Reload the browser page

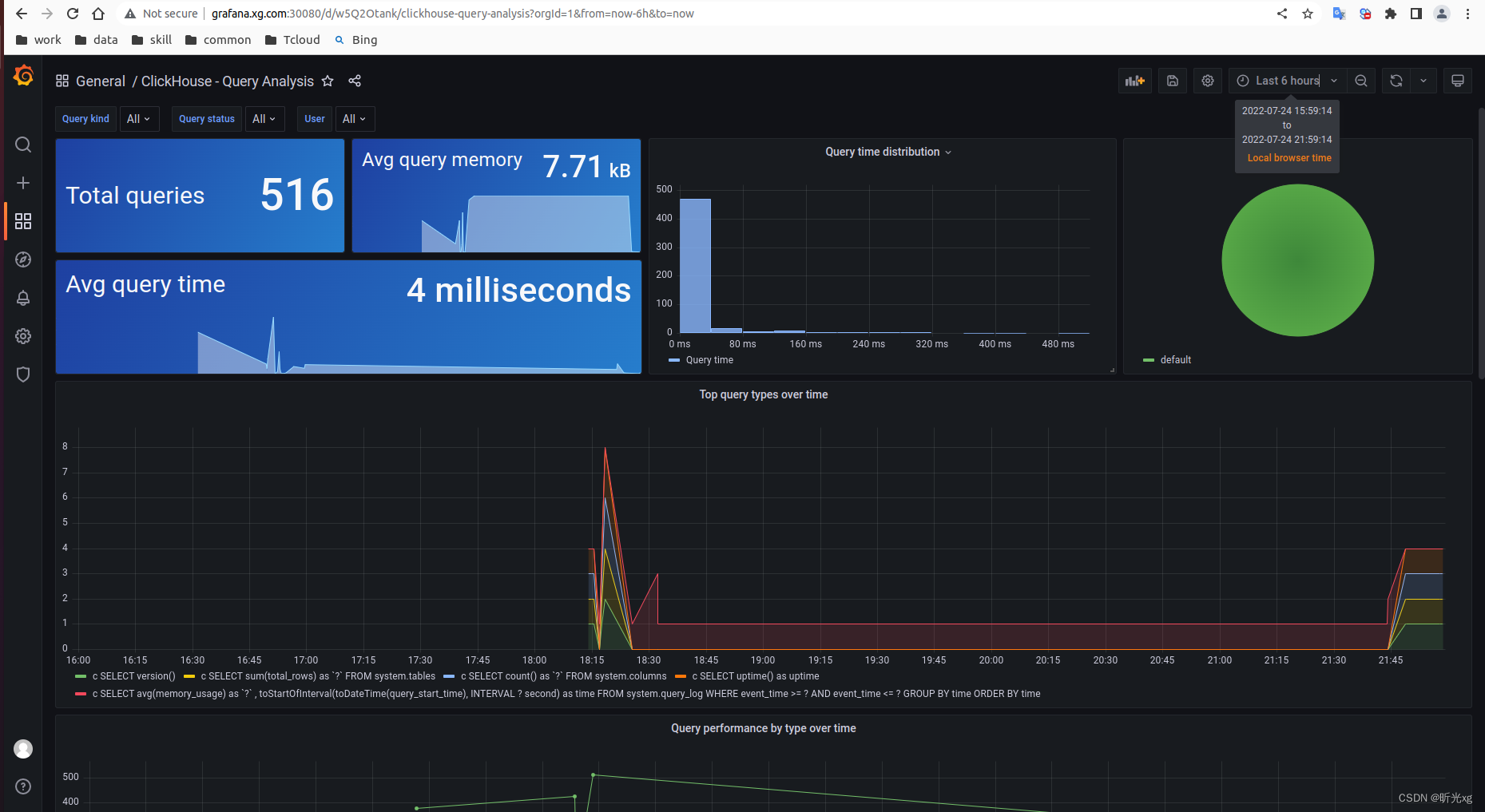(x=73, y=14)
